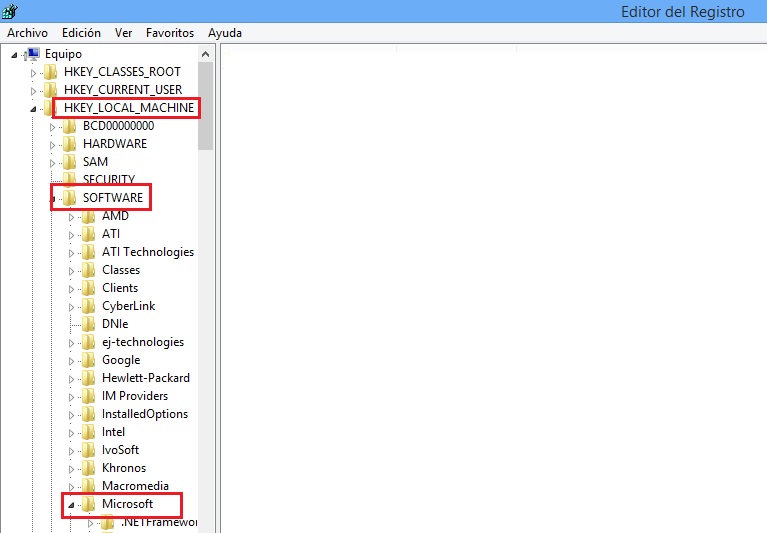Collapse the Microsoft key

point(71,505)
